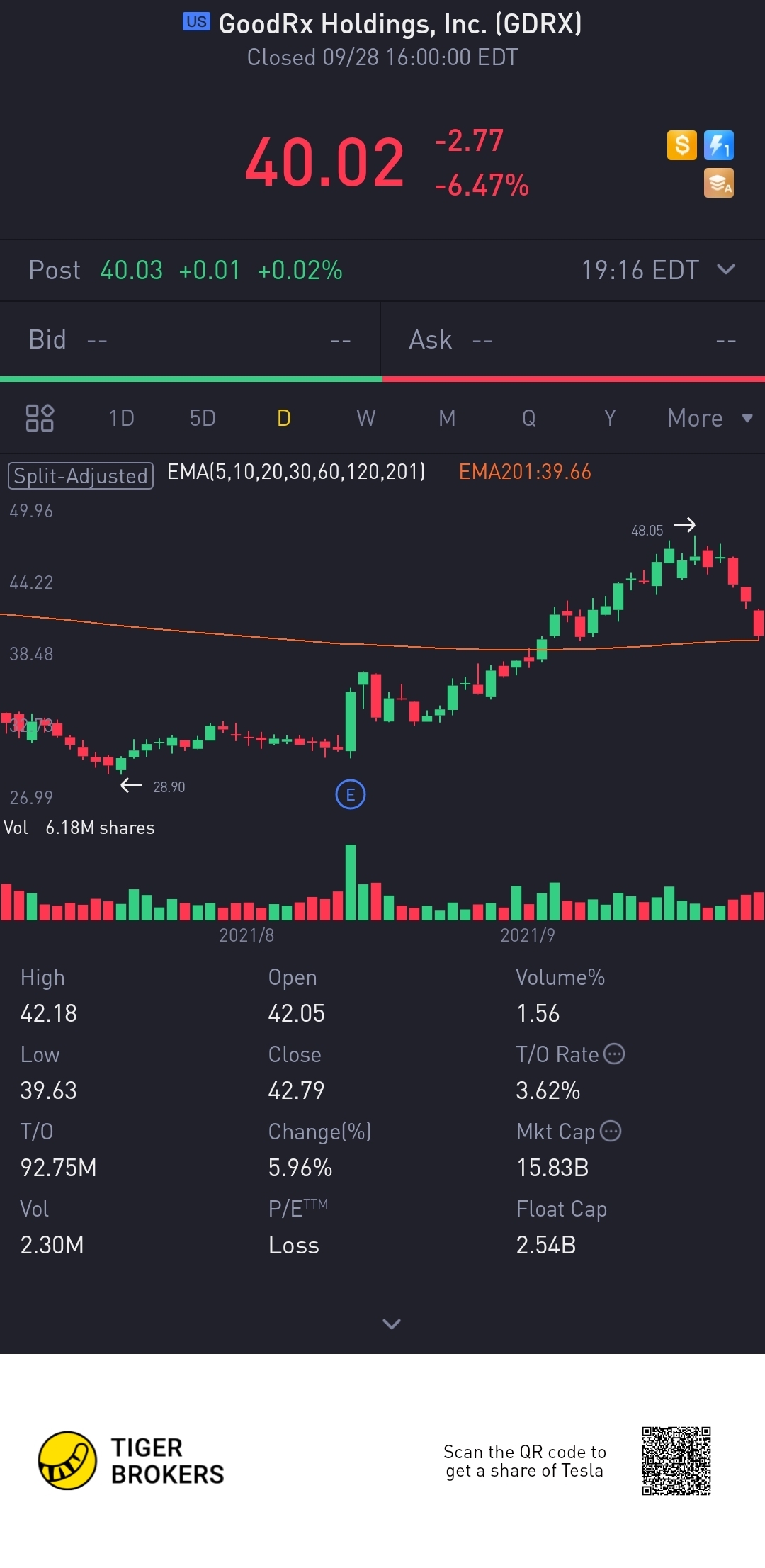Switch chart to 1D timeframe

tap(121, 418)
